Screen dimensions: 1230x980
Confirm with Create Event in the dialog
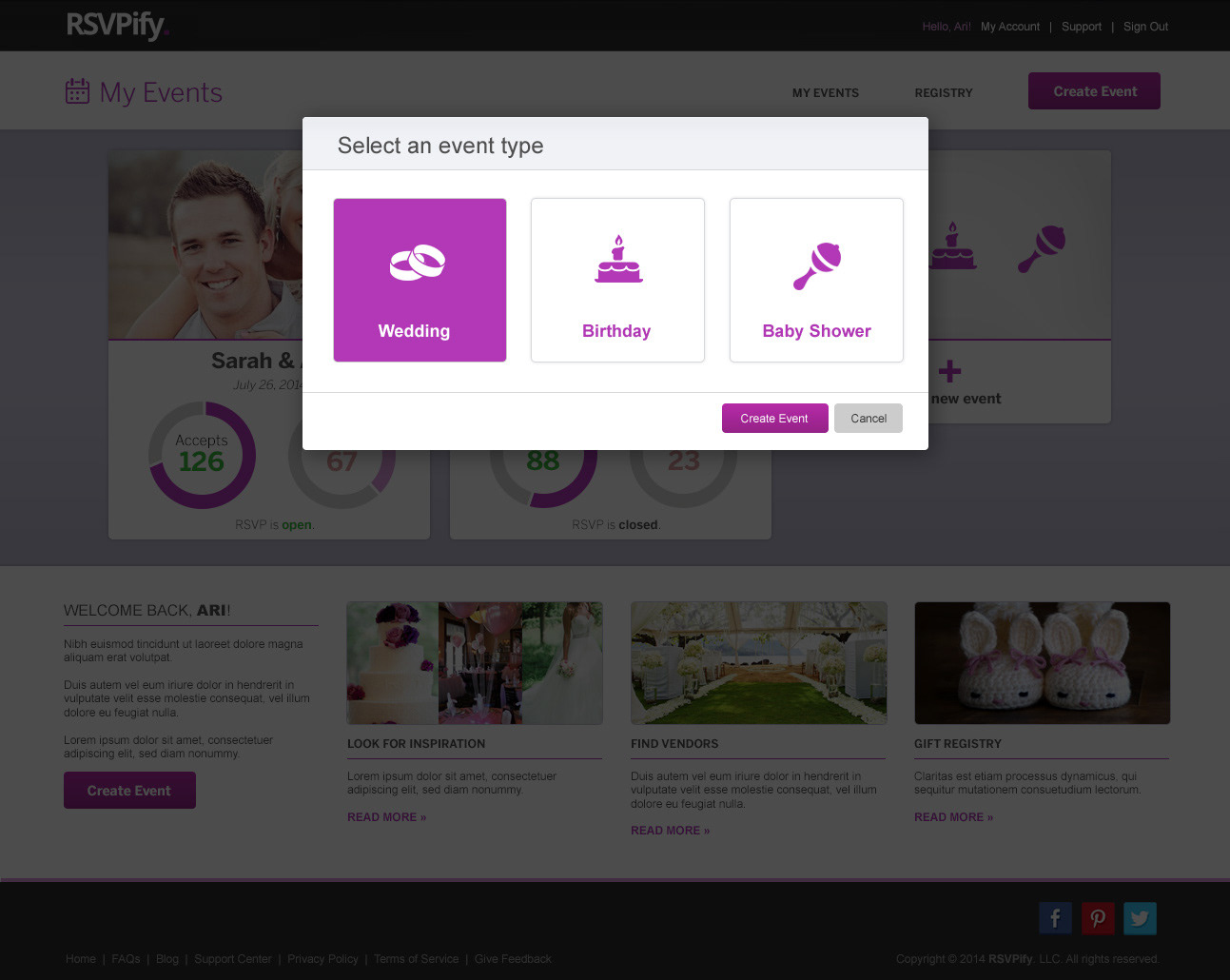774,418
